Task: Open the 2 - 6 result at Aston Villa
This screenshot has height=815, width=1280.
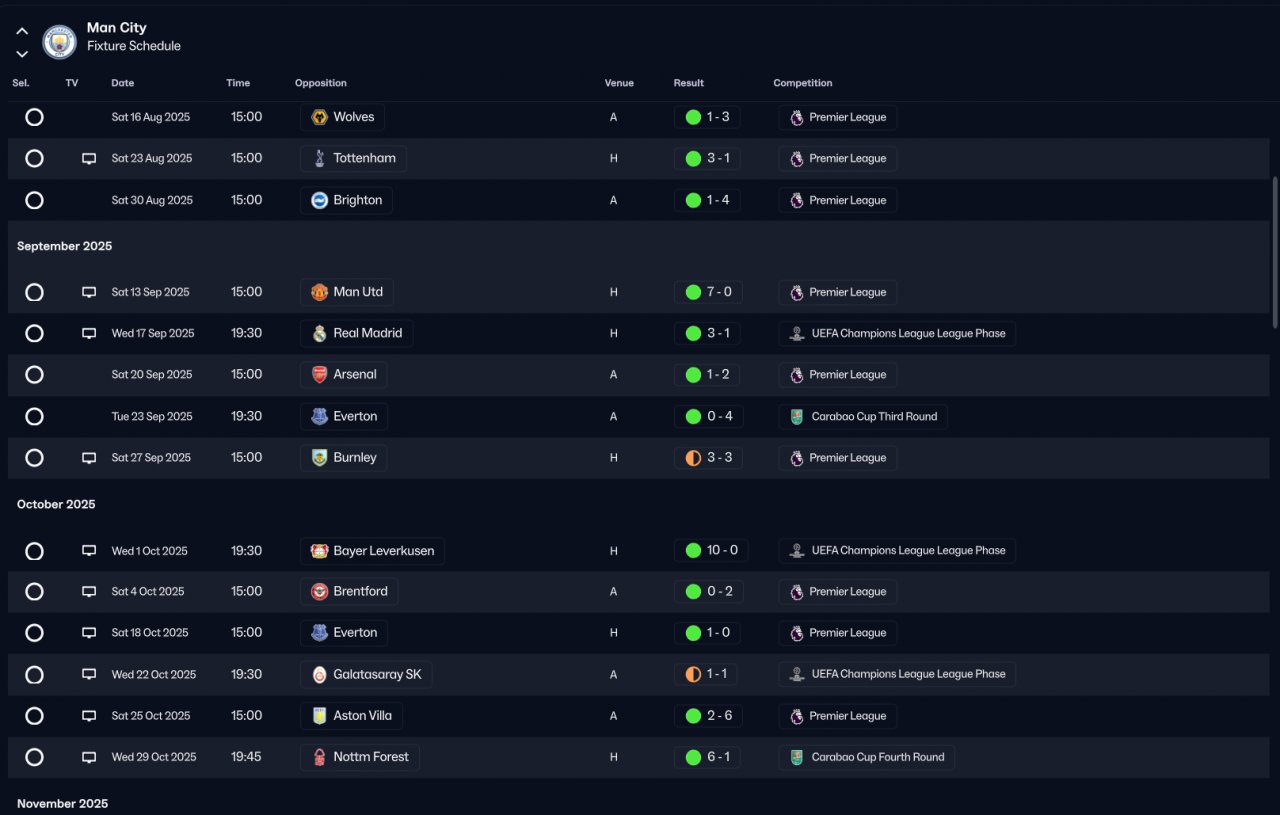Action: (708, 716)
